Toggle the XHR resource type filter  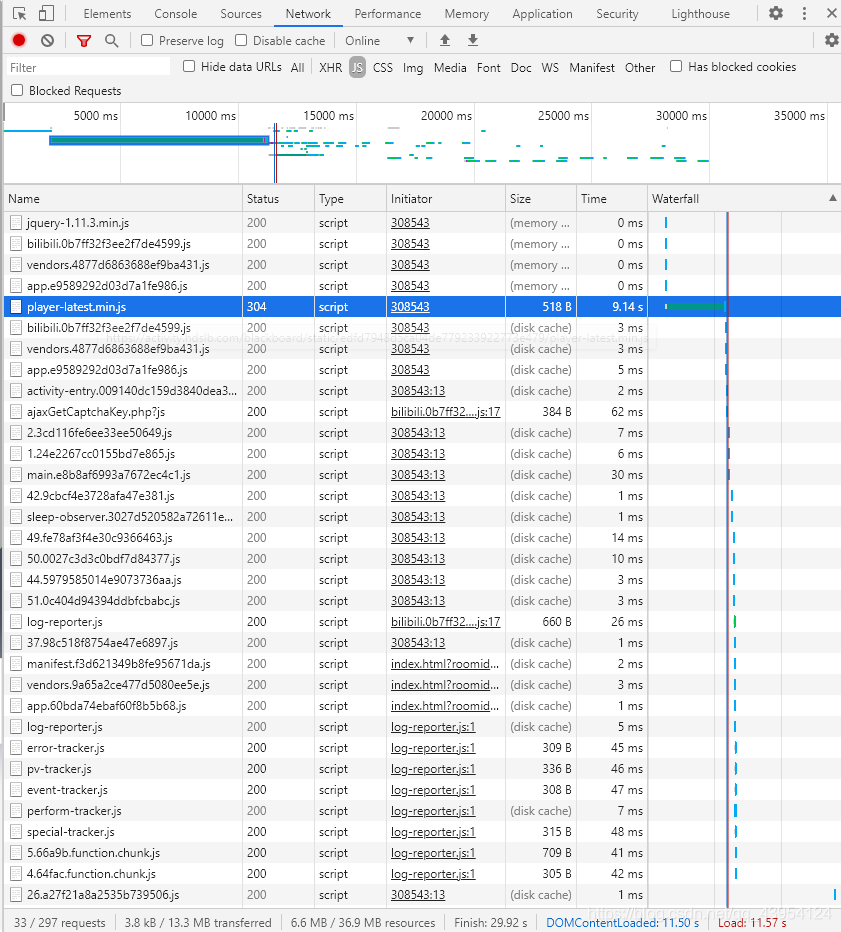[x=330, y=67]
